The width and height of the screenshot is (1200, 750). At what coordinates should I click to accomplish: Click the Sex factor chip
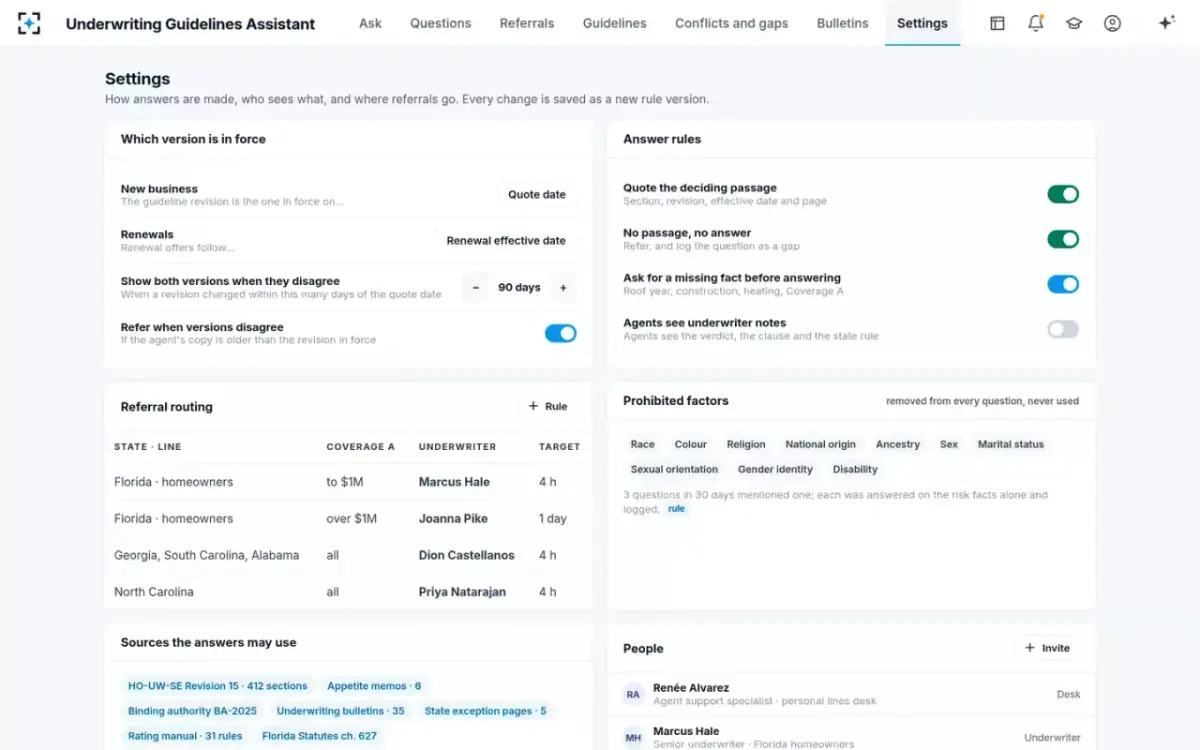[x=949, y=444]
